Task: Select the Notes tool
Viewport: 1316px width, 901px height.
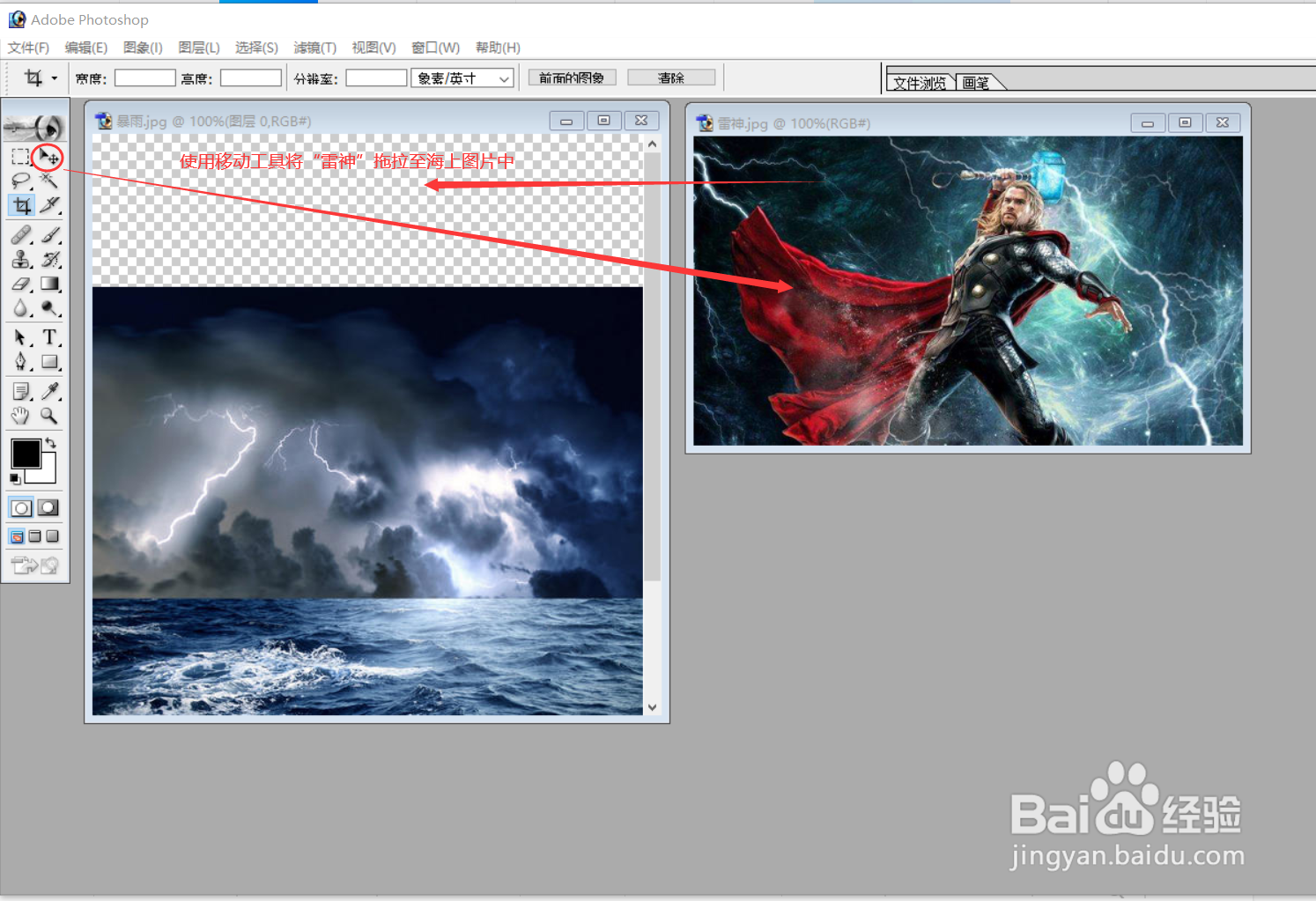Action: tap(21, 390)
